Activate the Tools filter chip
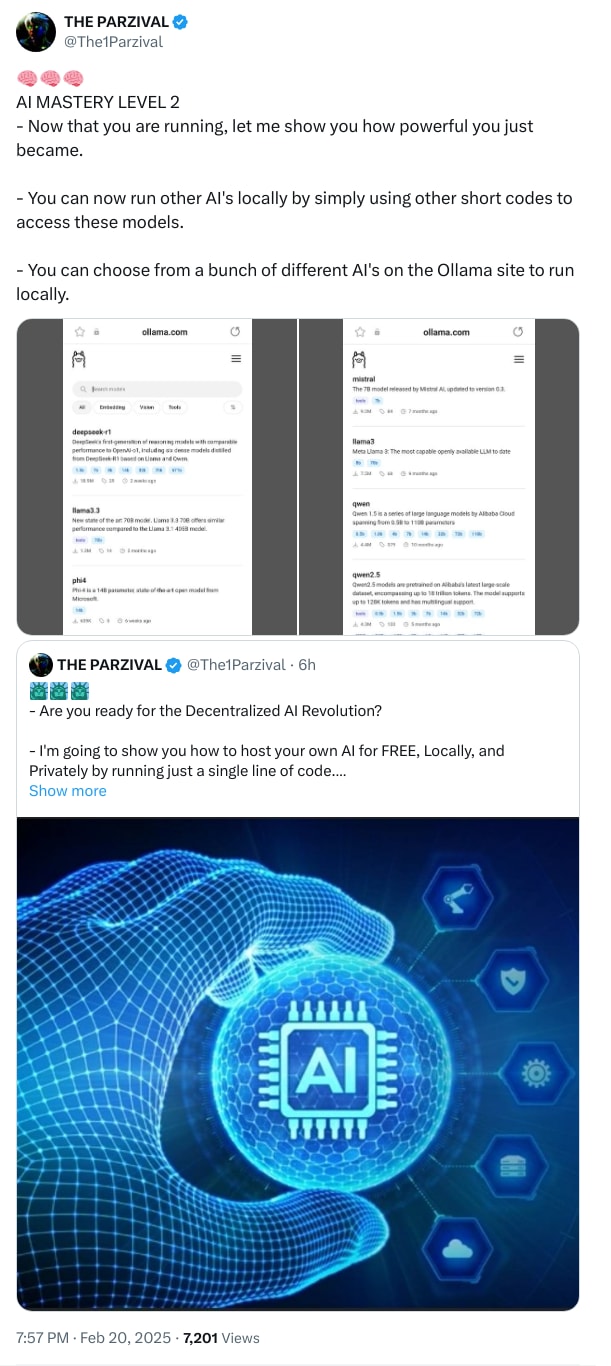 tap(174, 407)
